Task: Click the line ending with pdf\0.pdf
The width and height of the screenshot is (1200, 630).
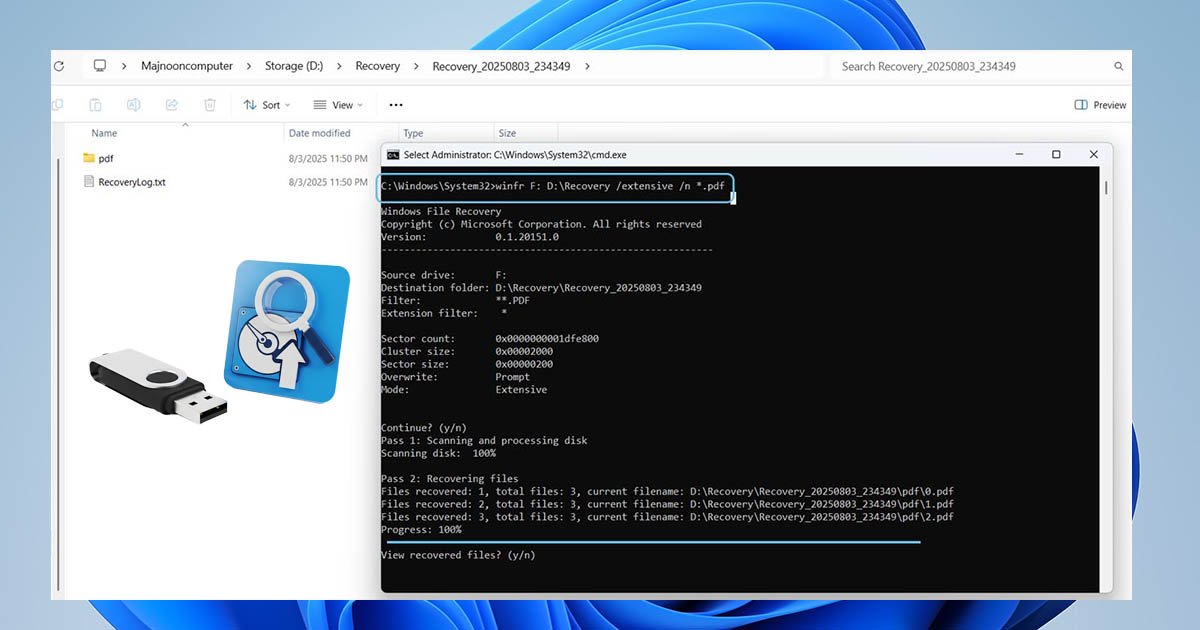Action: tap(667, 491)
